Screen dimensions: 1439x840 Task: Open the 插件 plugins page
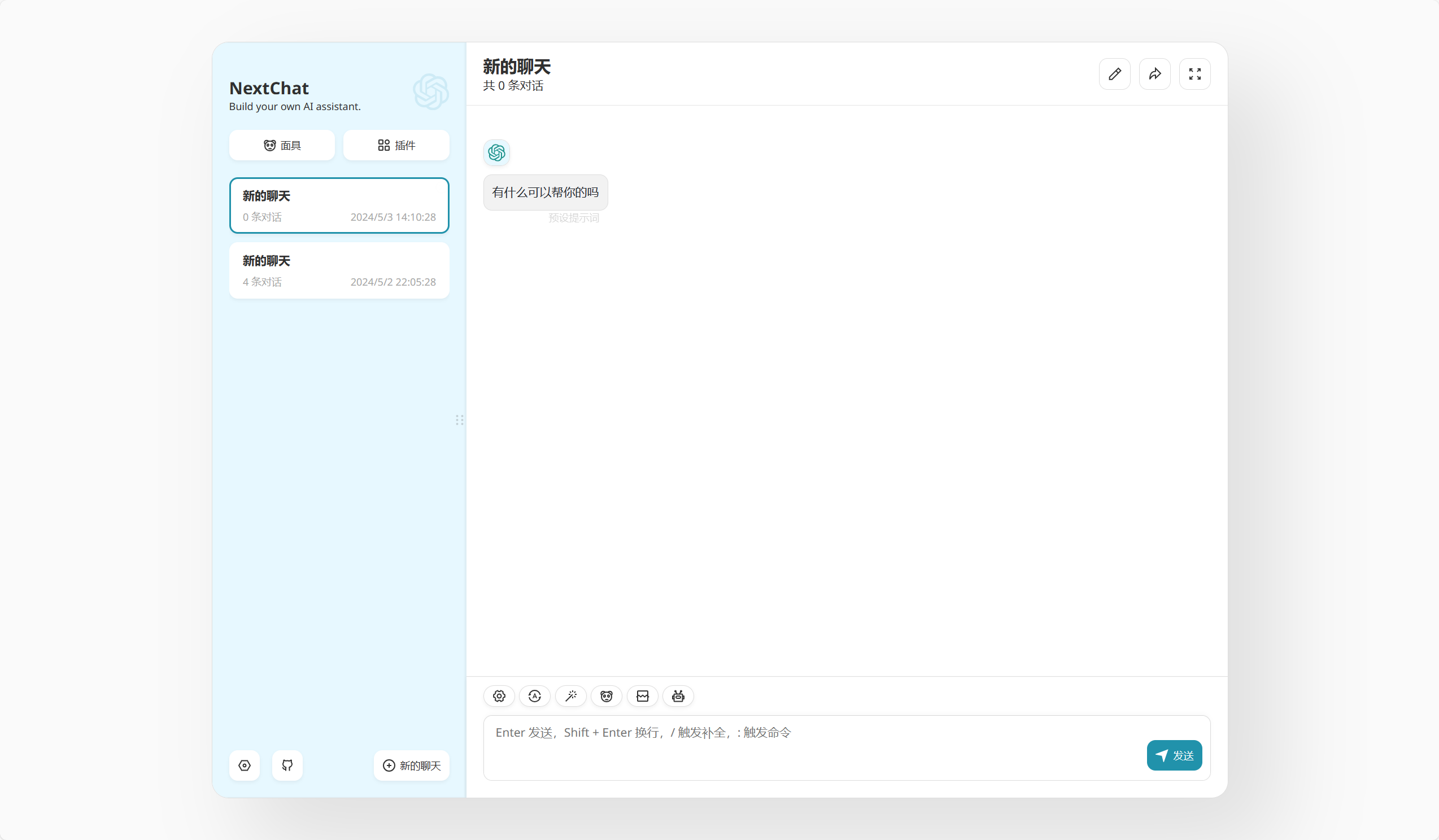coord(396,146)
